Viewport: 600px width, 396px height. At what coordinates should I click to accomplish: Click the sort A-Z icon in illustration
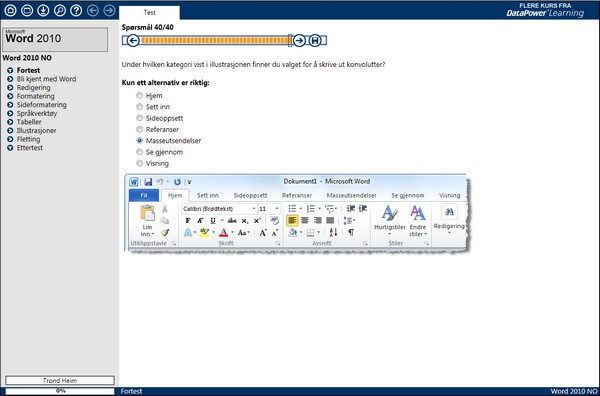(x=333, y=232)
